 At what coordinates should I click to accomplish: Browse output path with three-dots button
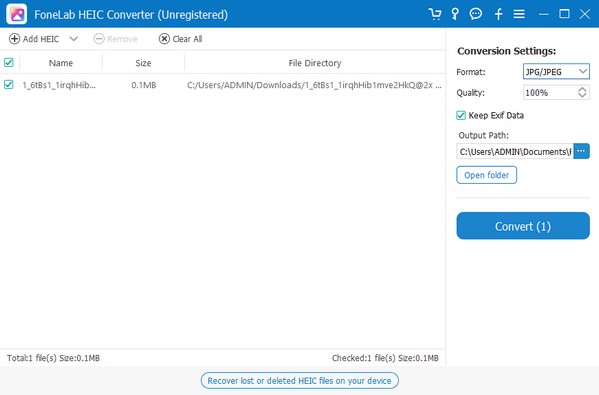coord(581,151)
